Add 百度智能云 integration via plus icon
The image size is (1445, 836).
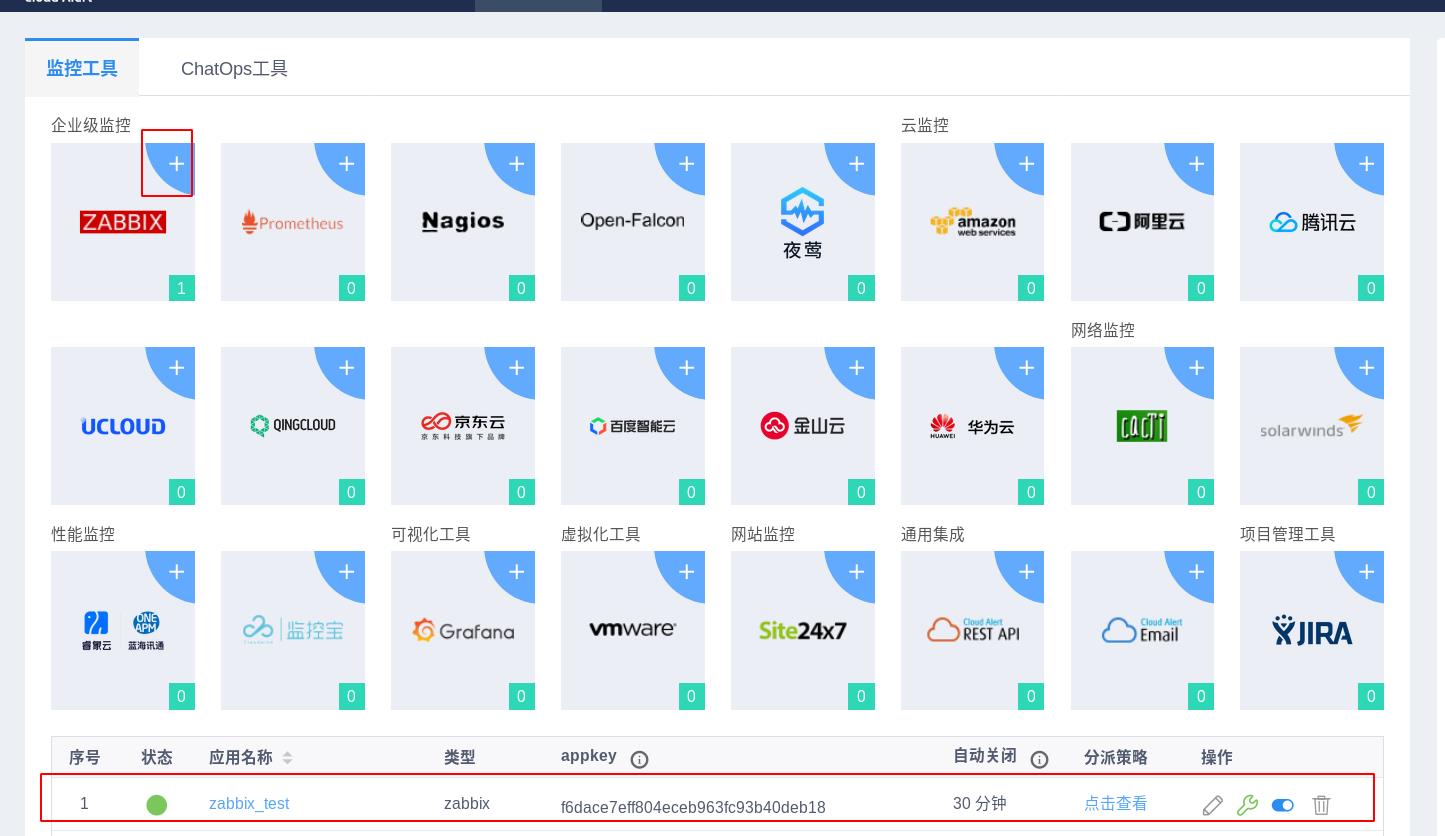pos(687,367)
